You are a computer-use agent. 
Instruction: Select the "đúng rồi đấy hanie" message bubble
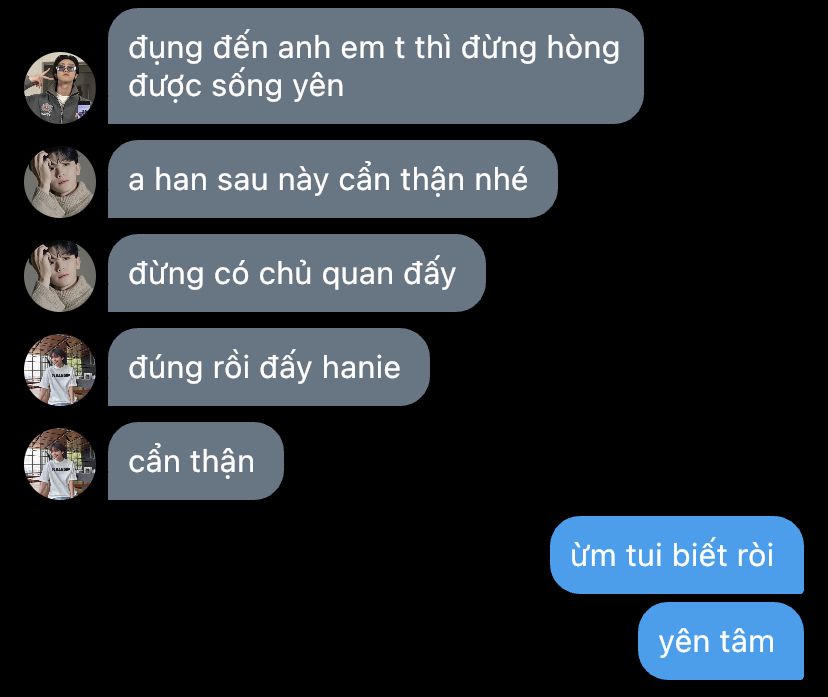[x=269, y=367]
